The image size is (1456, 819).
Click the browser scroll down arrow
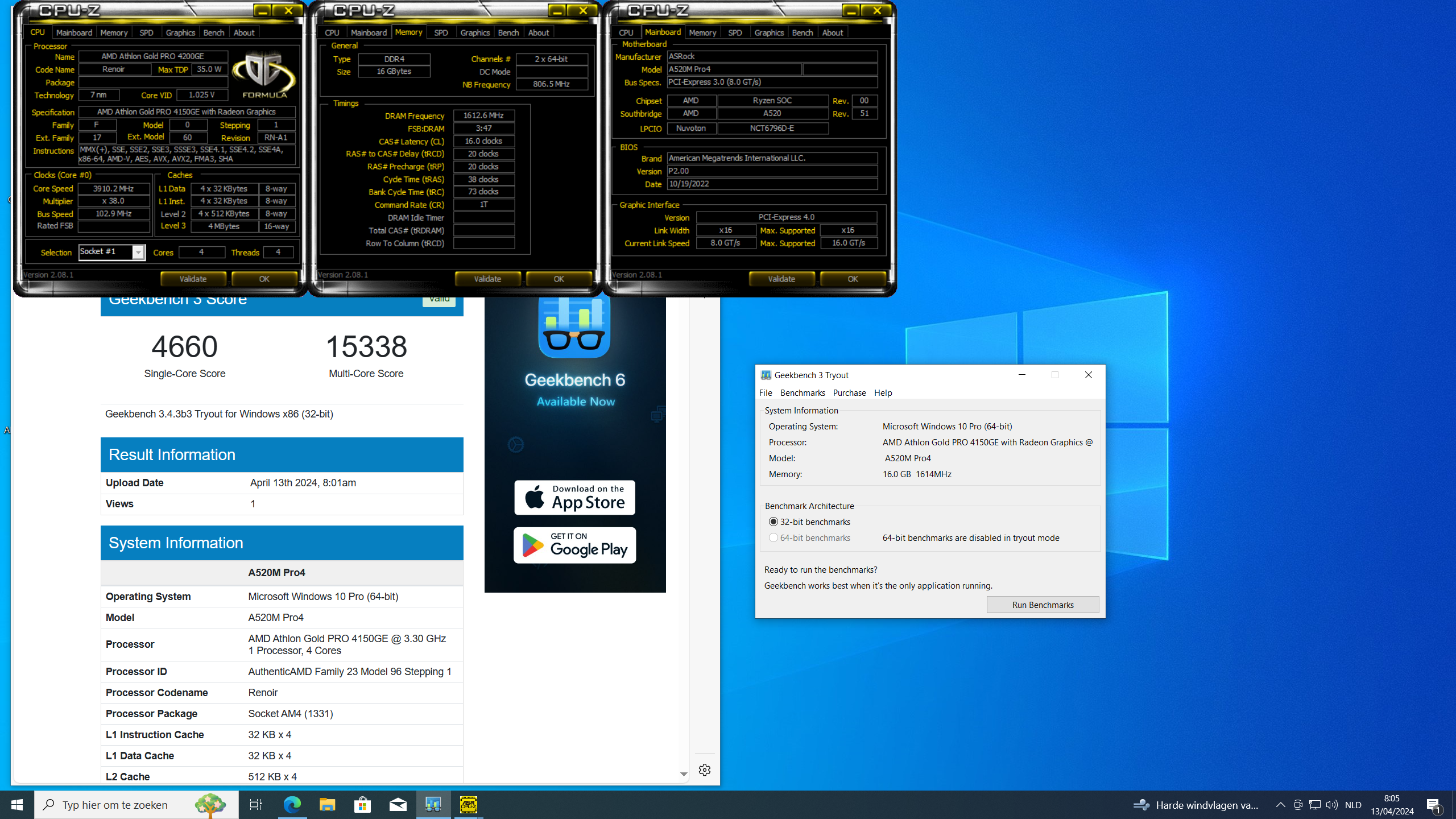click(684, 774)
